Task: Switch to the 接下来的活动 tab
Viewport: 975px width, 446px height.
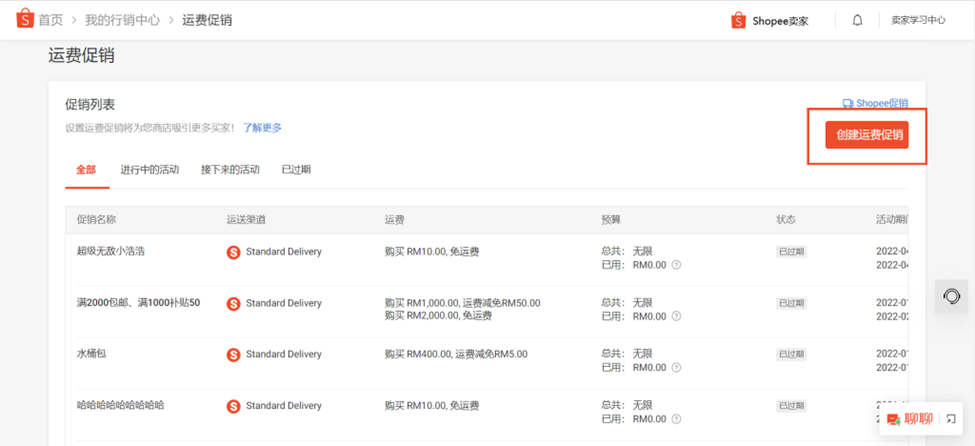Action: (x=230, y=169)
